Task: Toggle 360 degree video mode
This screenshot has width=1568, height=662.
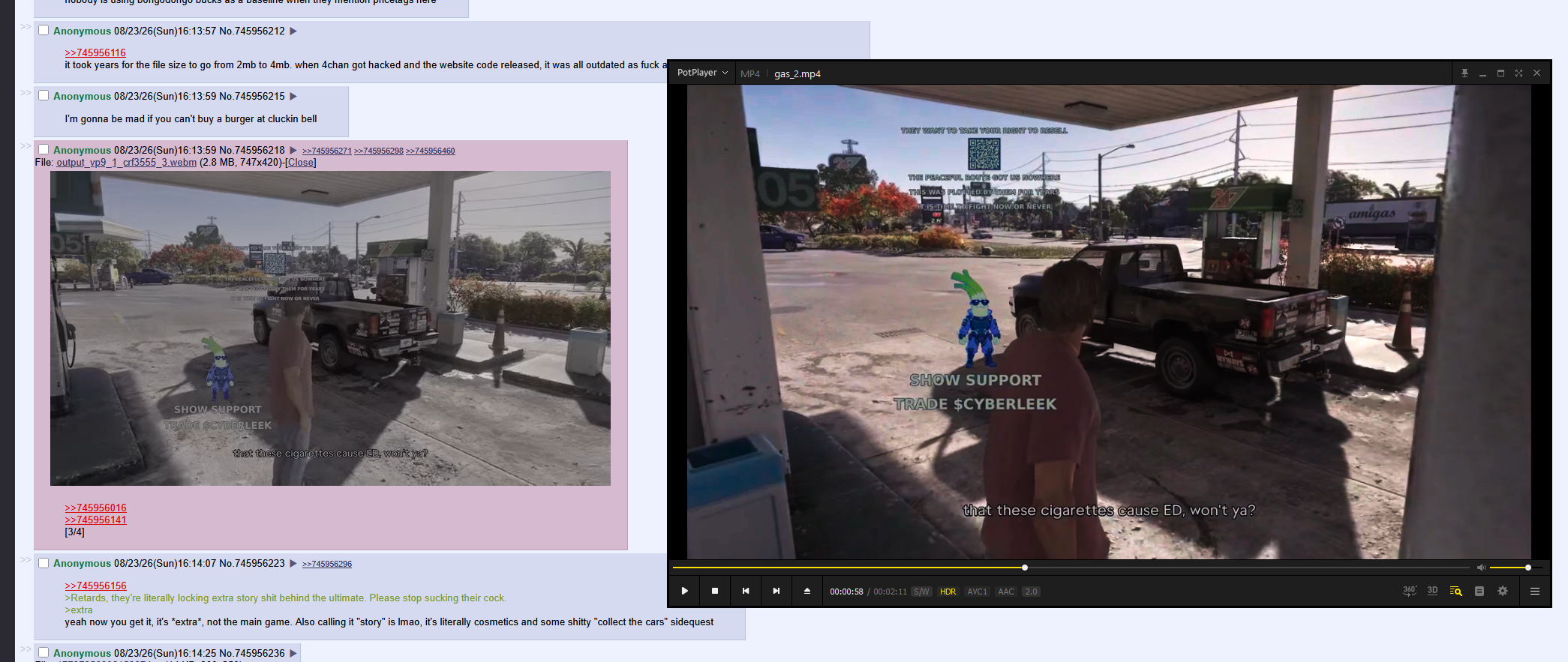Action: [x=1410, y=591]
